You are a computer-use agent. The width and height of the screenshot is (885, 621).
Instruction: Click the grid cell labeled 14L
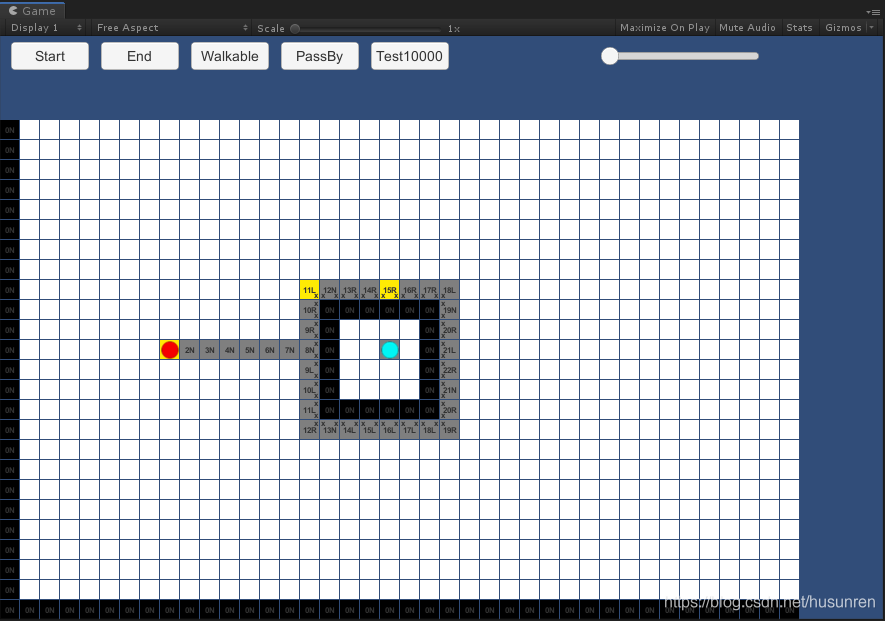350,430
